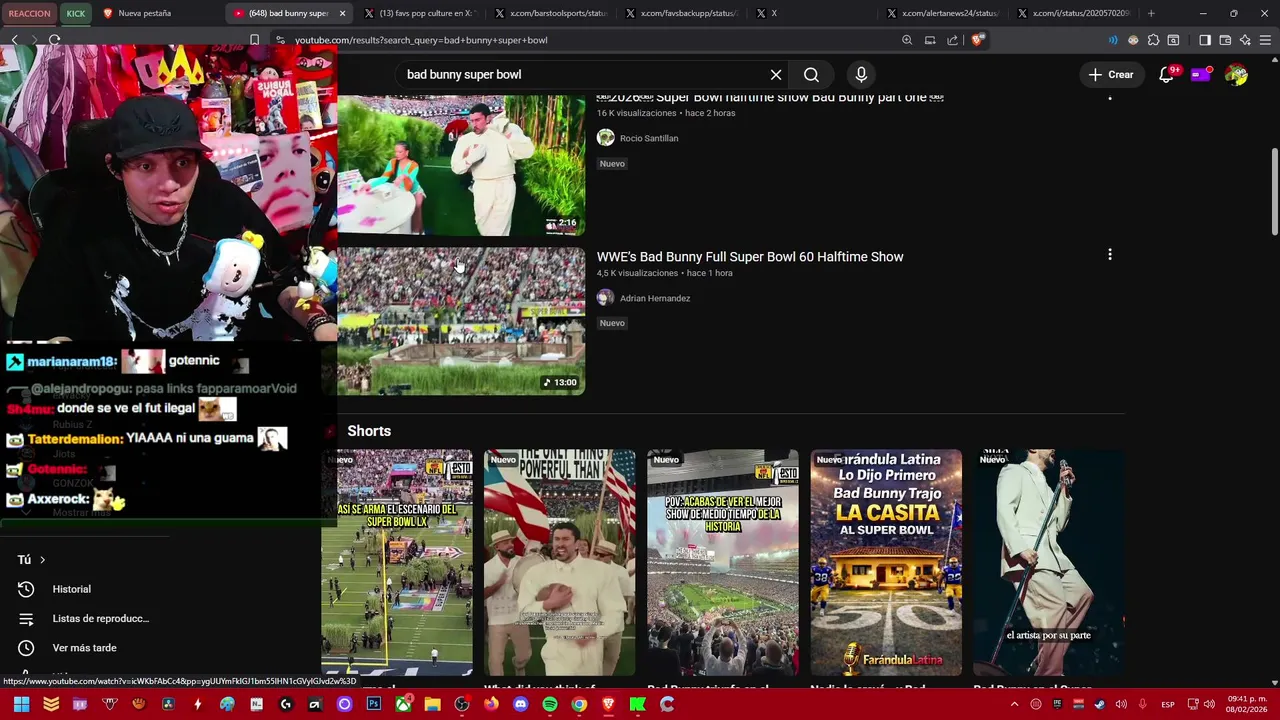1280x720 pixels.
Task: Open the Brave Wallet icon
Action: tap(1225, 40)
